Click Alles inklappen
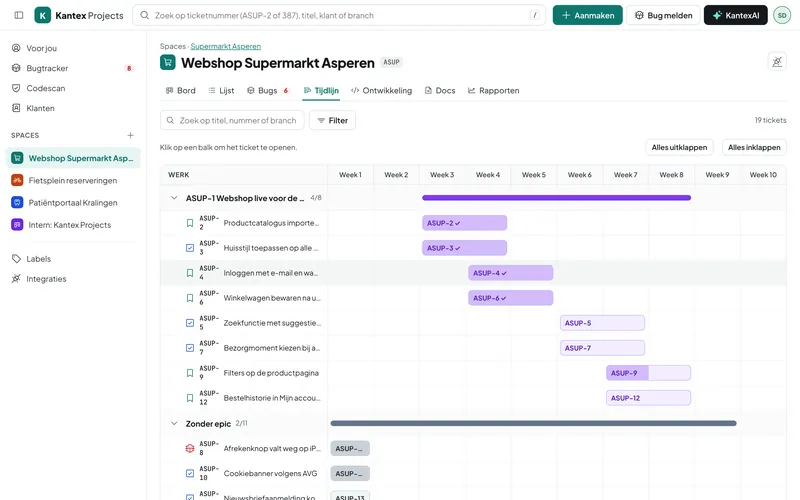 click(754, 147)
